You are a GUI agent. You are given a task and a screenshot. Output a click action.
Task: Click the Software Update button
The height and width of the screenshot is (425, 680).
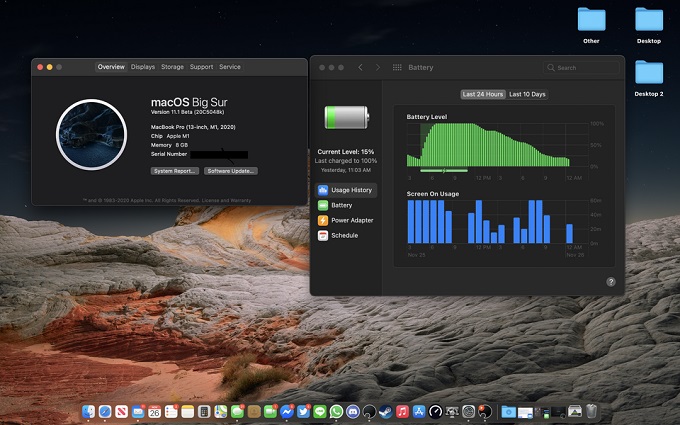231,171
